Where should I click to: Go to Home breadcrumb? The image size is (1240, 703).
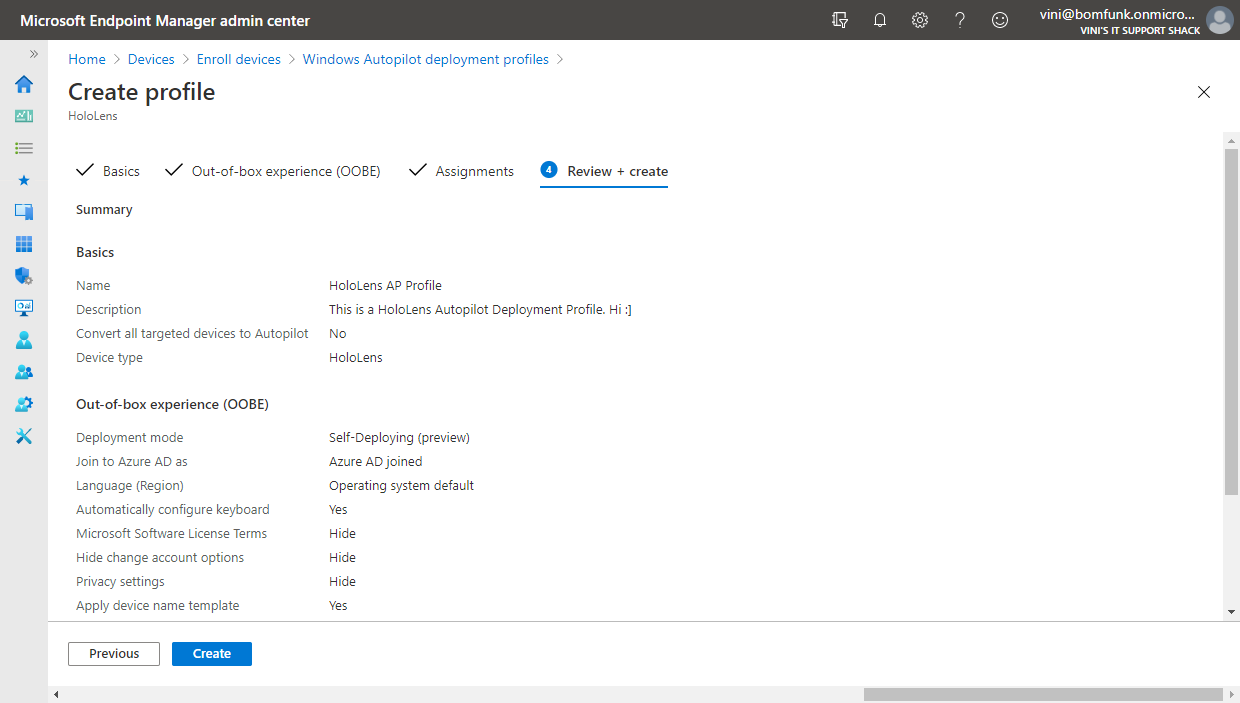coord(87,59)
